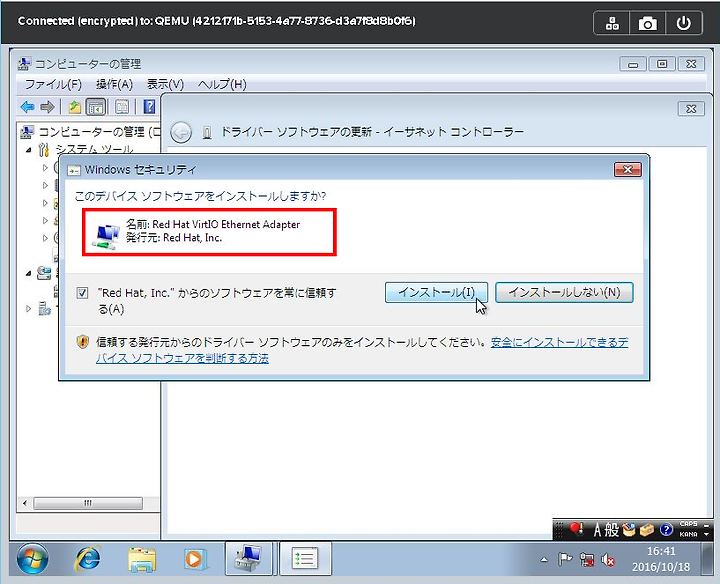Image resolution: width=720 pixels, height=584 pixels.
Task: Open the Windows Start menu
Action: (32, 559)
